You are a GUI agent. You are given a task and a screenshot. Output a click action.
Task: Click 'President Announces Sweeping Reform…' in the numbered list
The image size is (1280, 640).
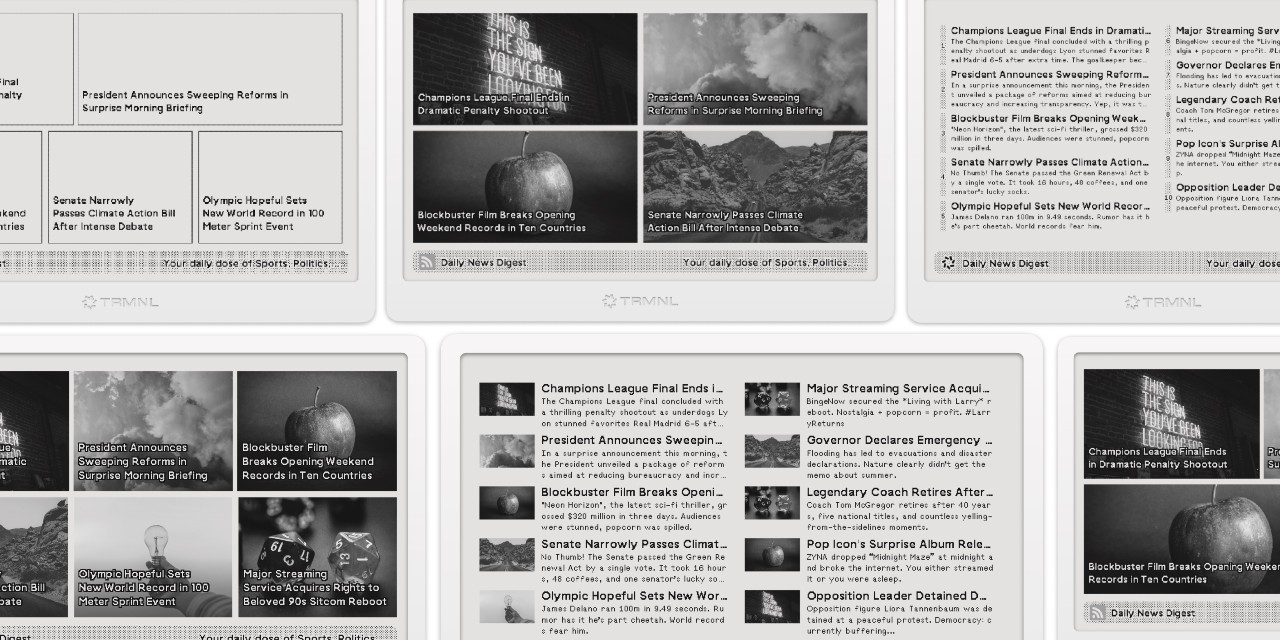pyautogui.click(x=1050, y=74)
